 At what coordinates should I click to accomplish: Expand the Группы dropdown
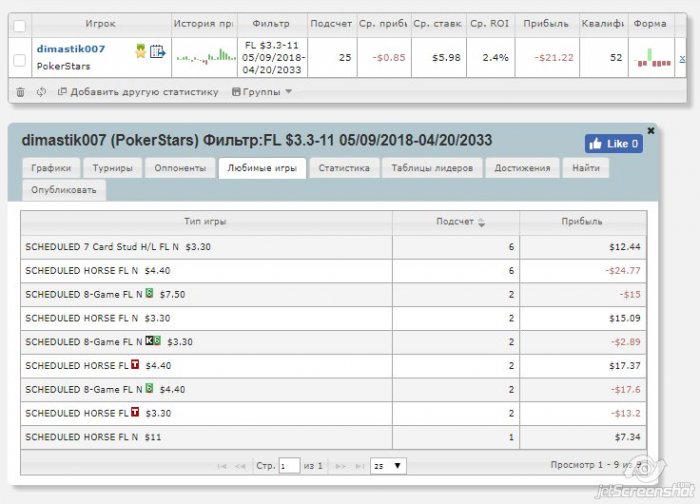(x=289, y=92)
